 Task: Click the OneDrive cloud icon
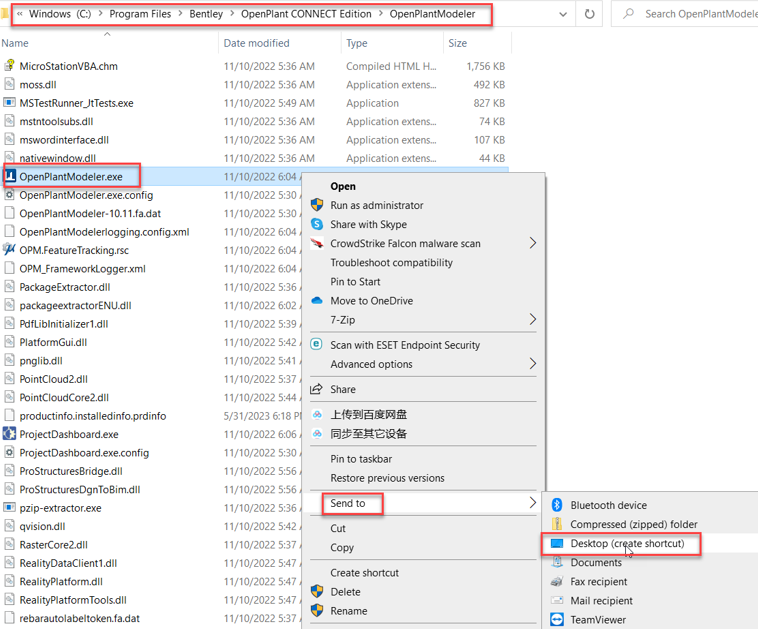click(x=317, y=300)
